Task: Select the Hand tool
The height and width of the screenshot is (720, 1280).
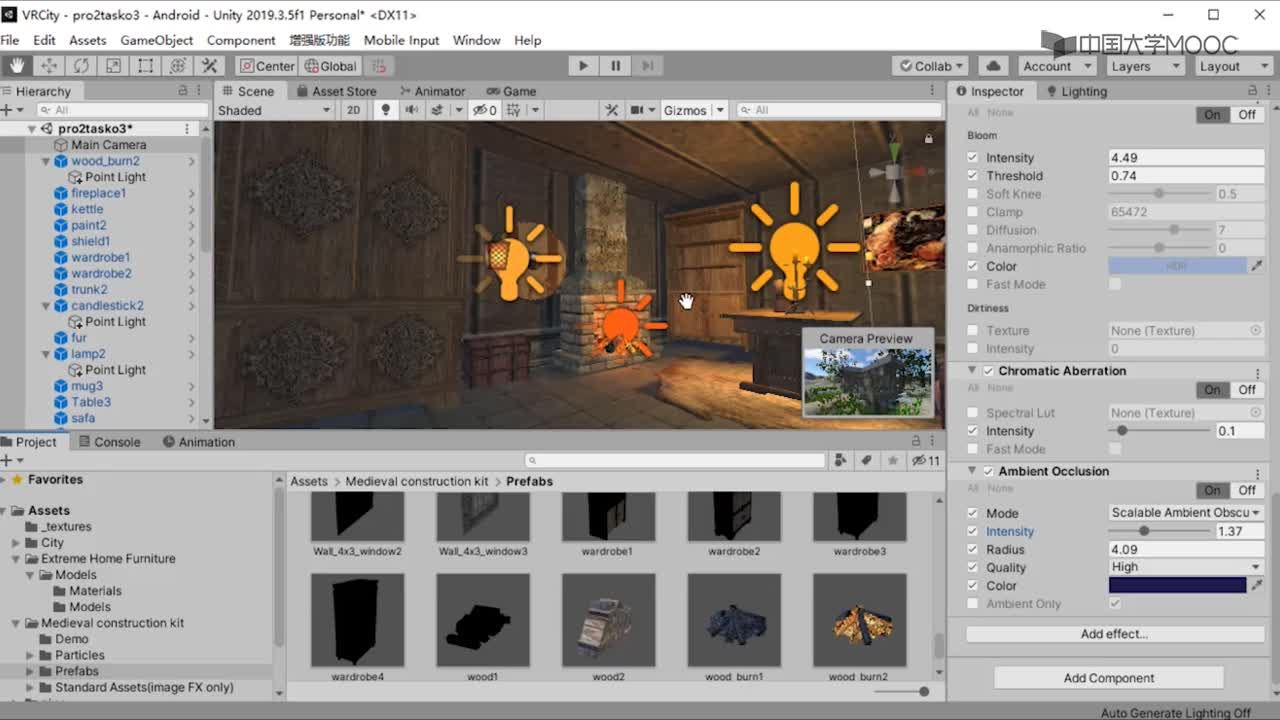Action: [16, 66]
